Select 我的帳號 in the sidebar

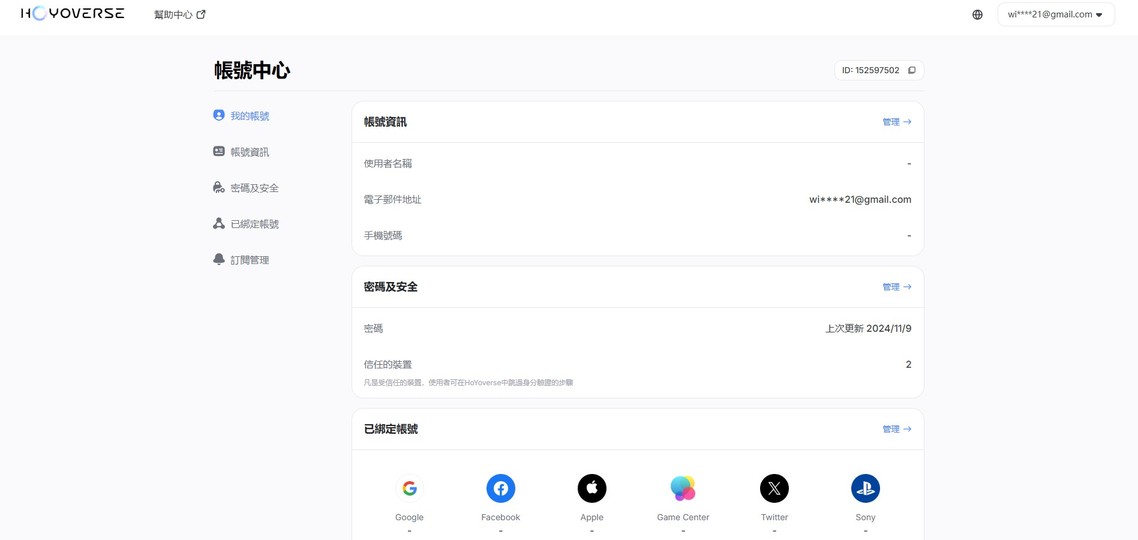pos(241,115)
